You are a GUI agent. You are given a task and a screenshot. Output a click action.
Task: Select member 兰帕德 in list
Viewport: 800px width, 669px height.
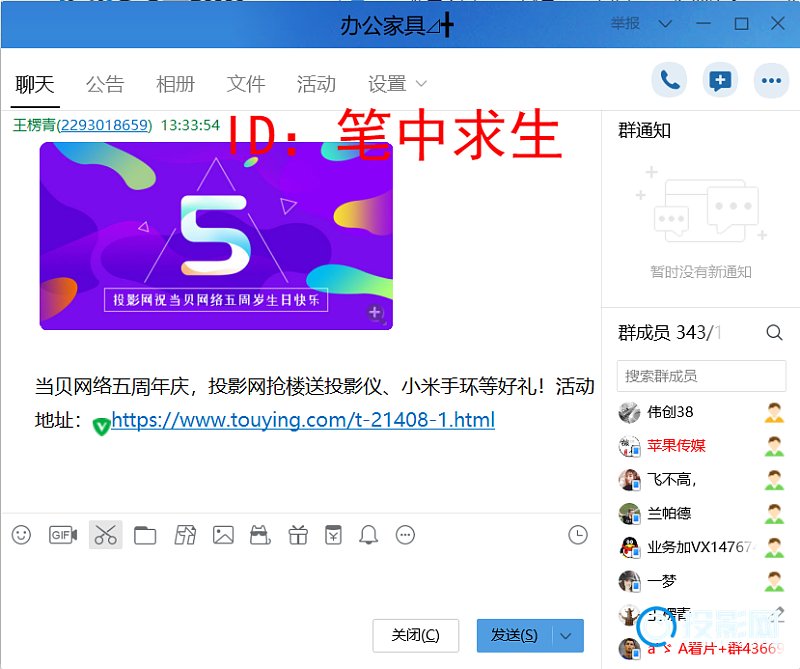701,513
